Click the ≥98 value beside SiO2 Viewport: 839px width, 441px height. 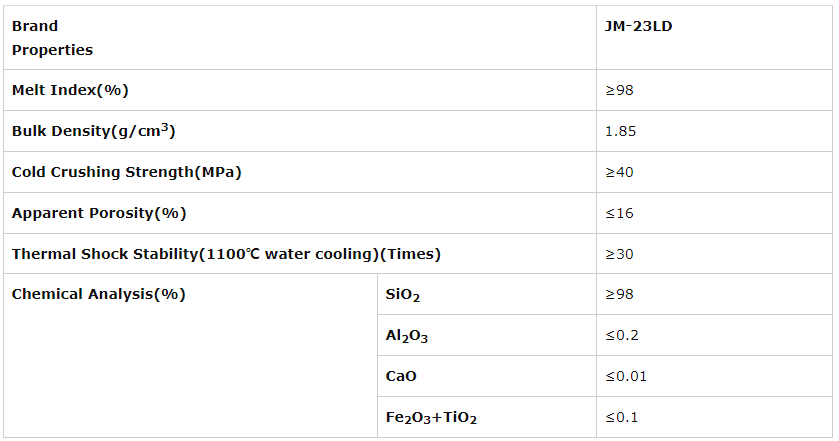619,294
